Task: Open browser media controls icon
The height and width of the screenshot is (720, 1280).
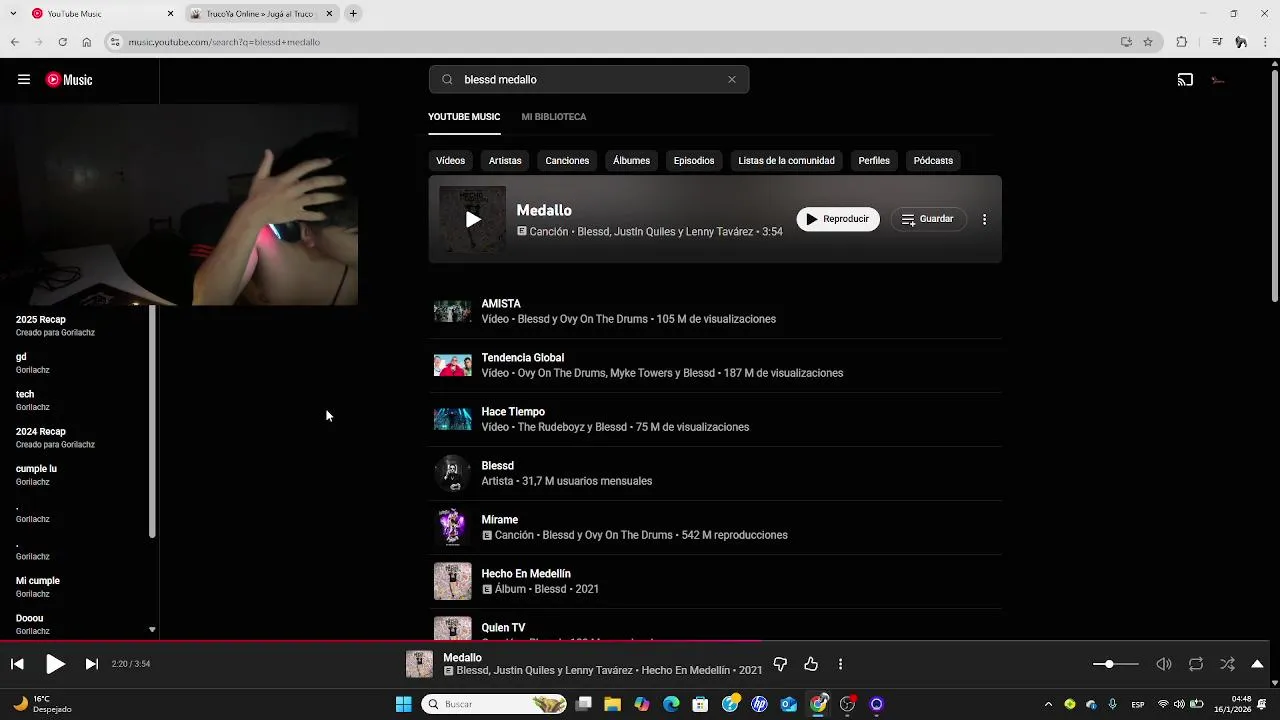Action: click(1216, 42)
